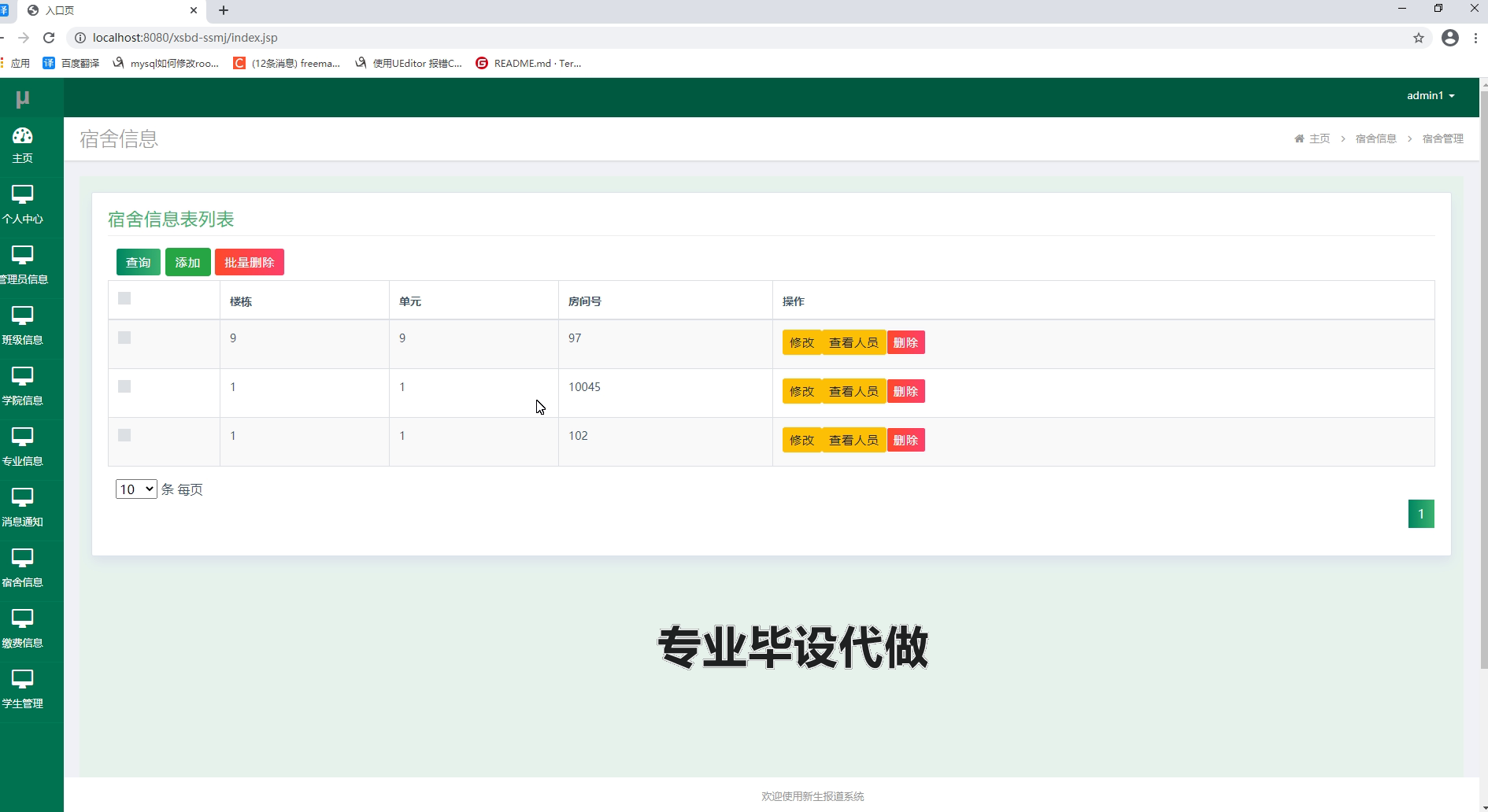The width and height of the screenshot is (1488, 812).
Task: Open 个人中心 monitor icon in sidebar
Action: tap(22, 194)
